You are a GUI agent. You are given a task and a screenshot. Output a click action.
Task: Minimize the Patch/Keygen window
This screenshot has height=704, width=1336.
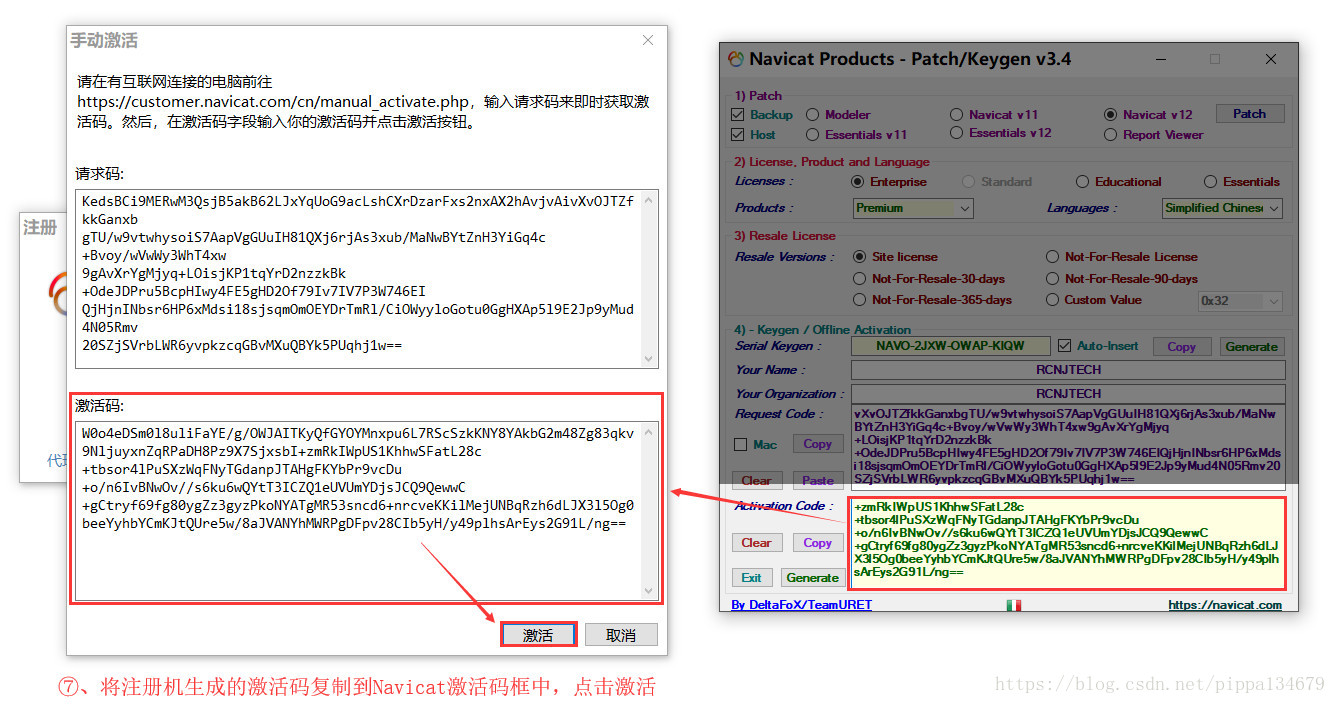point(1159,59)
